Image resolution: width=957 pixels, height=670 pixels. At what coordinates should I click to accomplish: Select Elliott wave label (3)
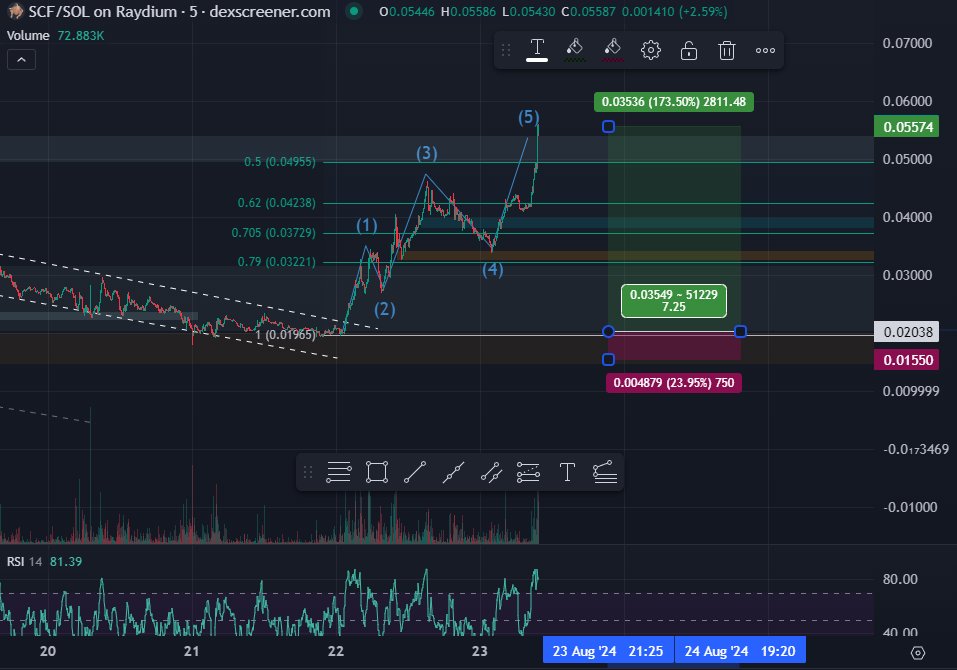point(427,153)
